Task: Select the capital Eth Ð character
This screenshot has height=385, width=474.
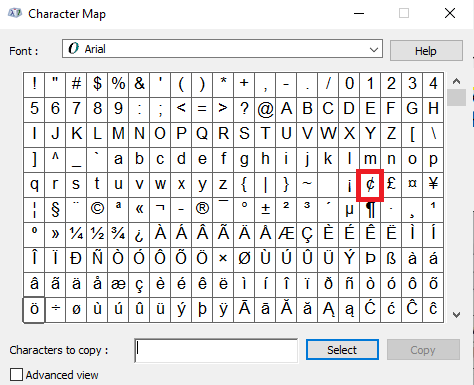Action: tap(76, 260)
